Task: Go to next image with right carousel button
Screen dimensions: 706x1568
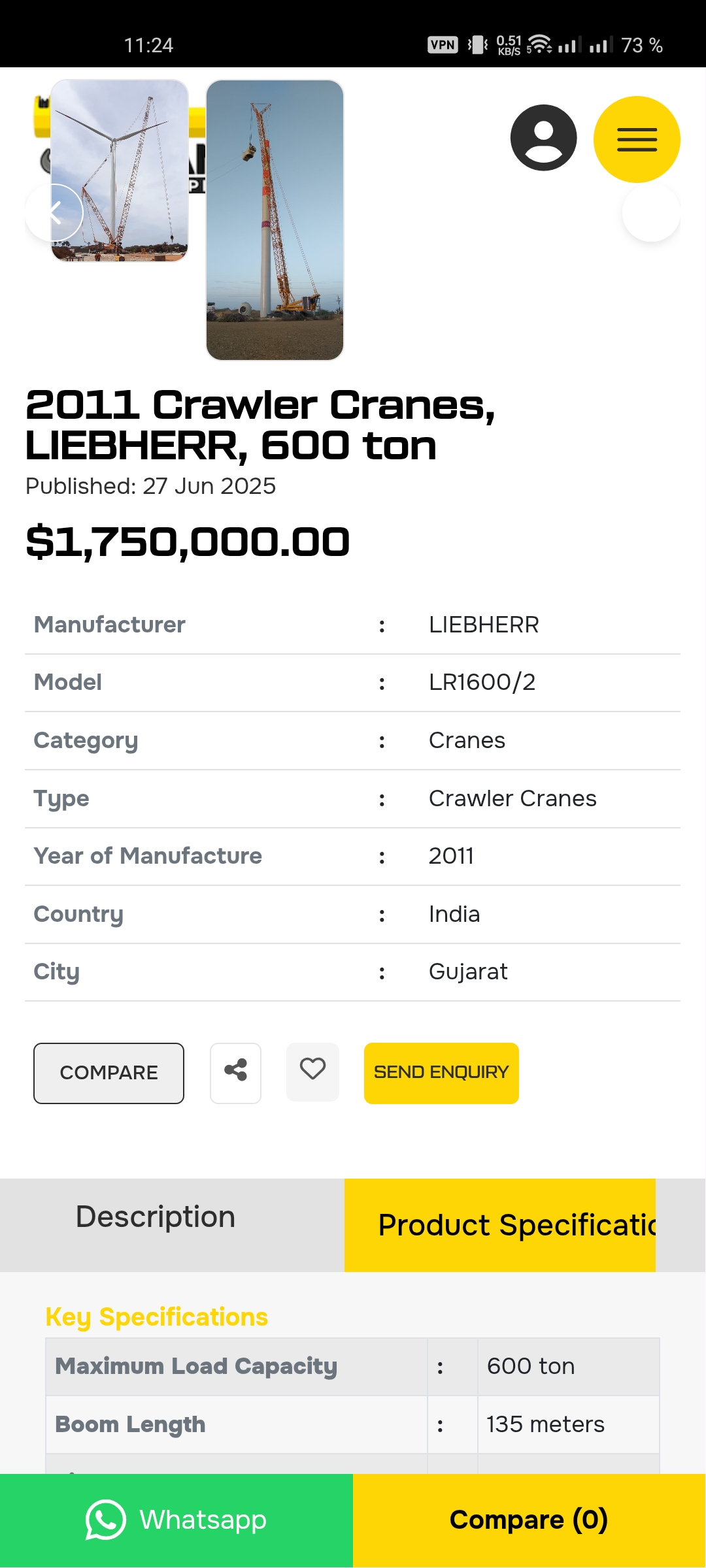Action: (x=650, y=212)
